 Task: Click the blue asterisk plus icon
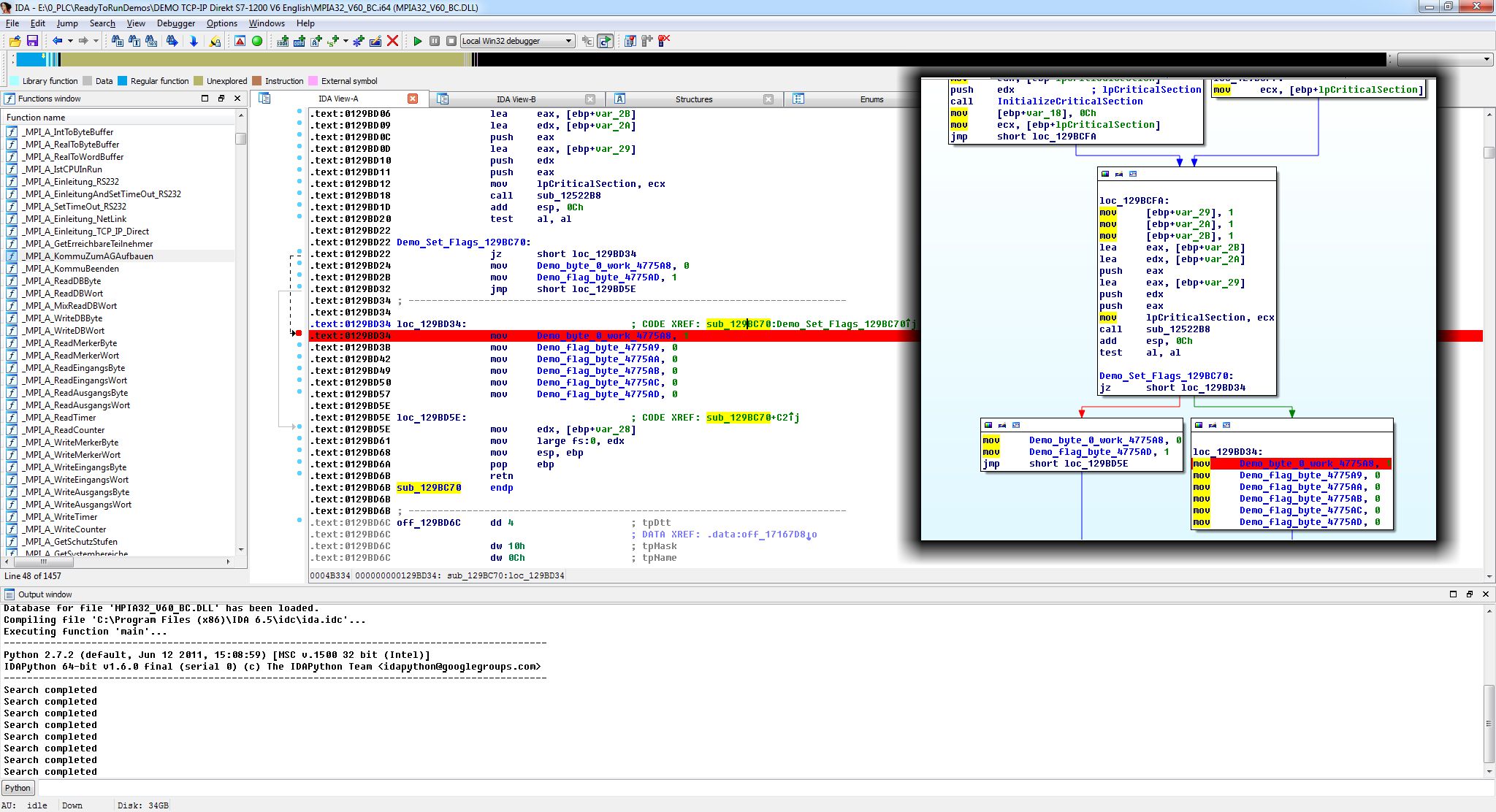click(x=358, y=41)
